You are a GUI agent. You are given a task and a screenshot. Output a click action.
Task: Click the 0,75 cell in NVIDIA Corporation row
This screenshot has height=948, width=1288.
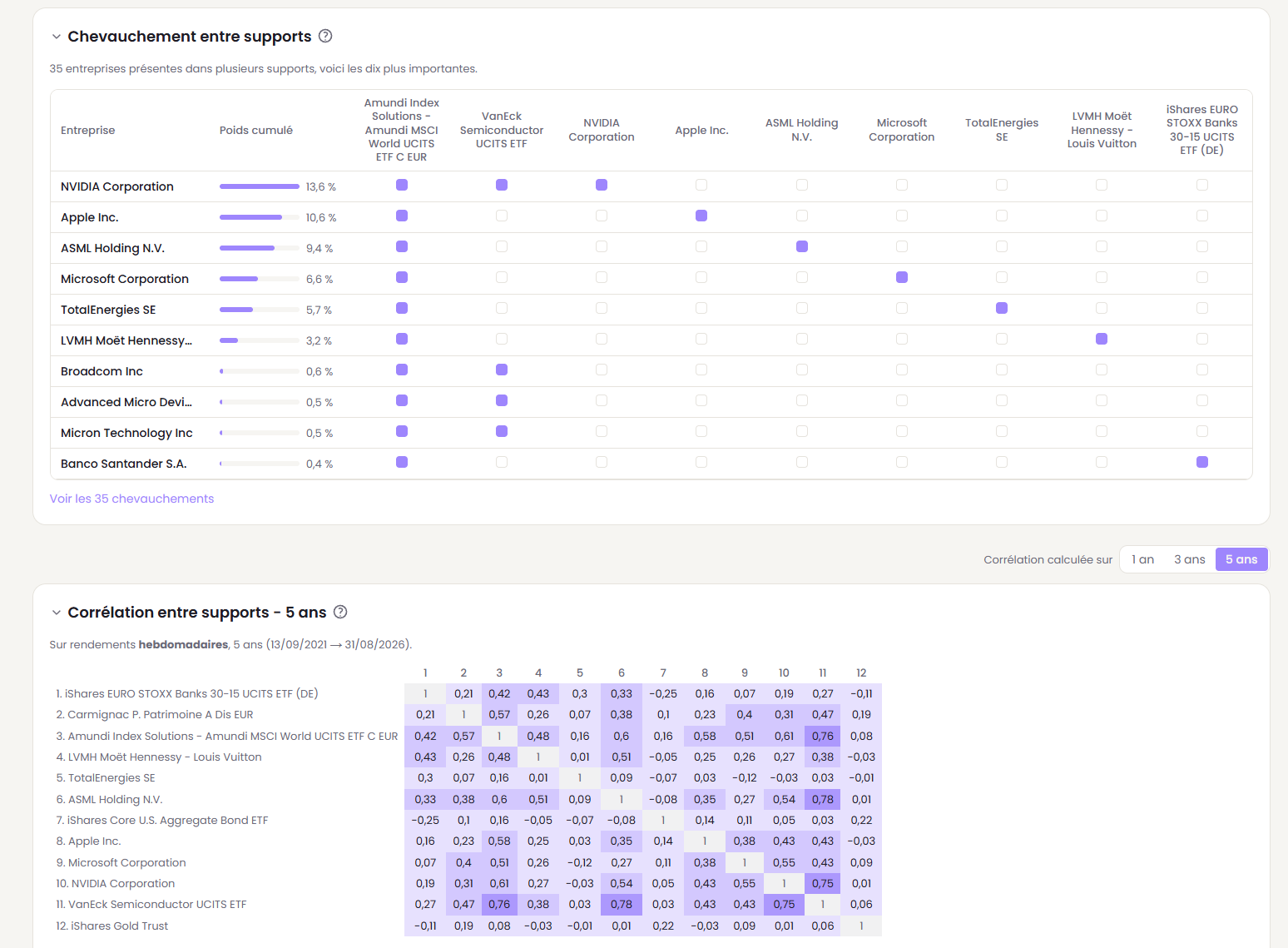823,883
